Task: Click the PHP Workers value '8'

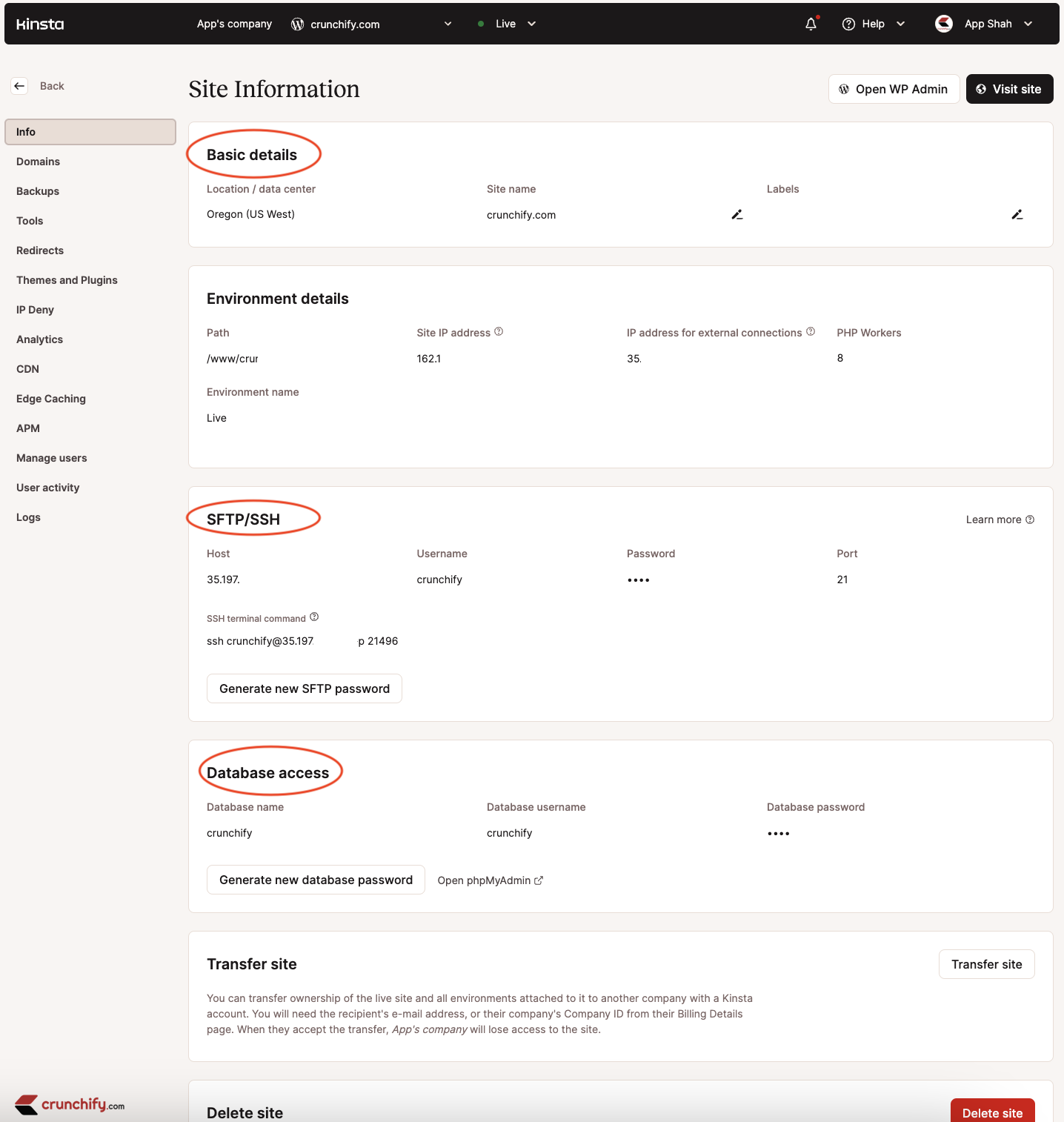Action: pos(840,358)
